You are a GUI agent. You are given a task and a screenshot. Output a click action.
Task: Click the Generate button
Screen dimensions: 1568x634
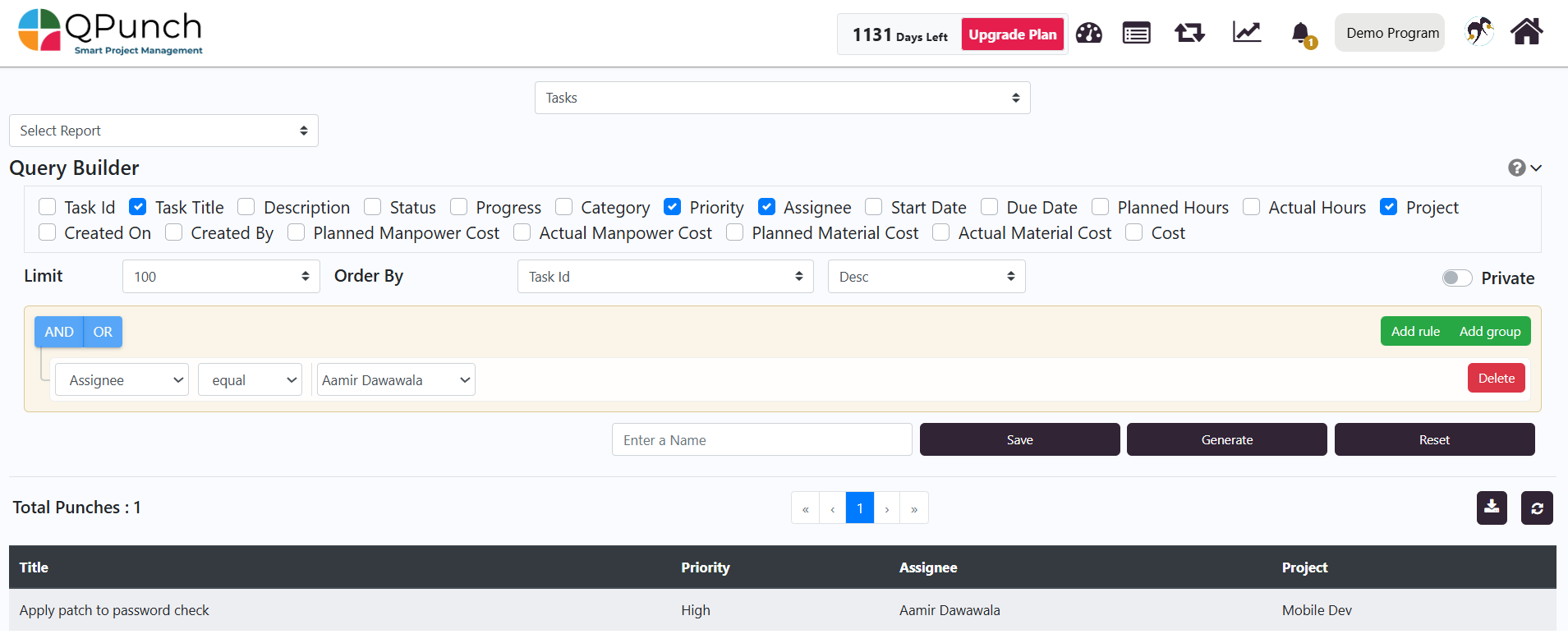point(1226,439)
